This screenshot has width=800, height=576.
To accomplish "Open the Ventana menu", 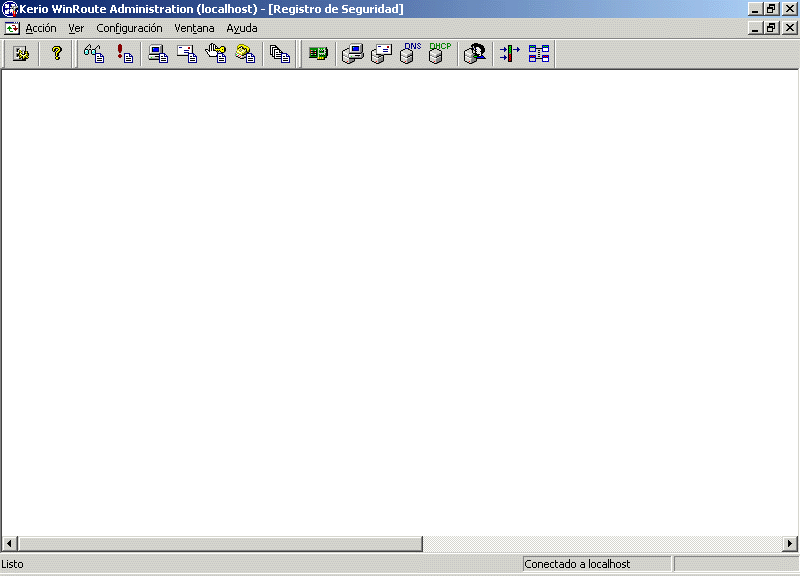I will (x=194, y=29).
